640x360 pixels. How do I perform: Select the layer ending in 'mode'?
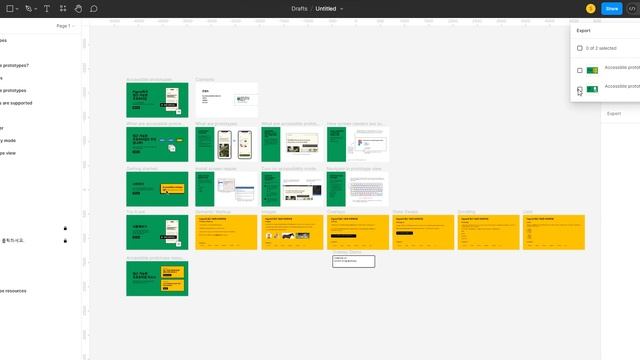(8, 140)
